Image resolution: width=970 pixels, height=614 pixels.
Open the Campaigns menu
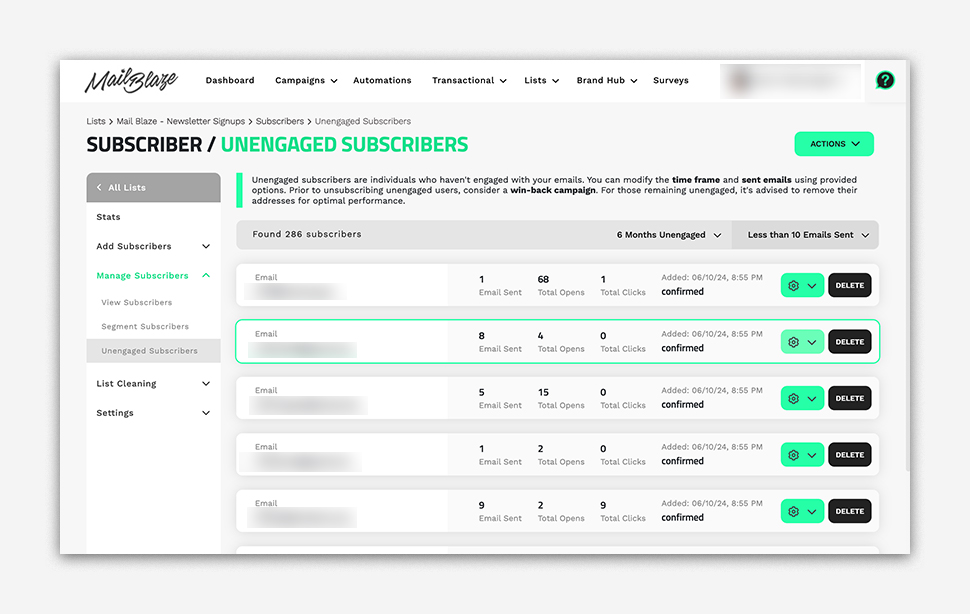305,81
